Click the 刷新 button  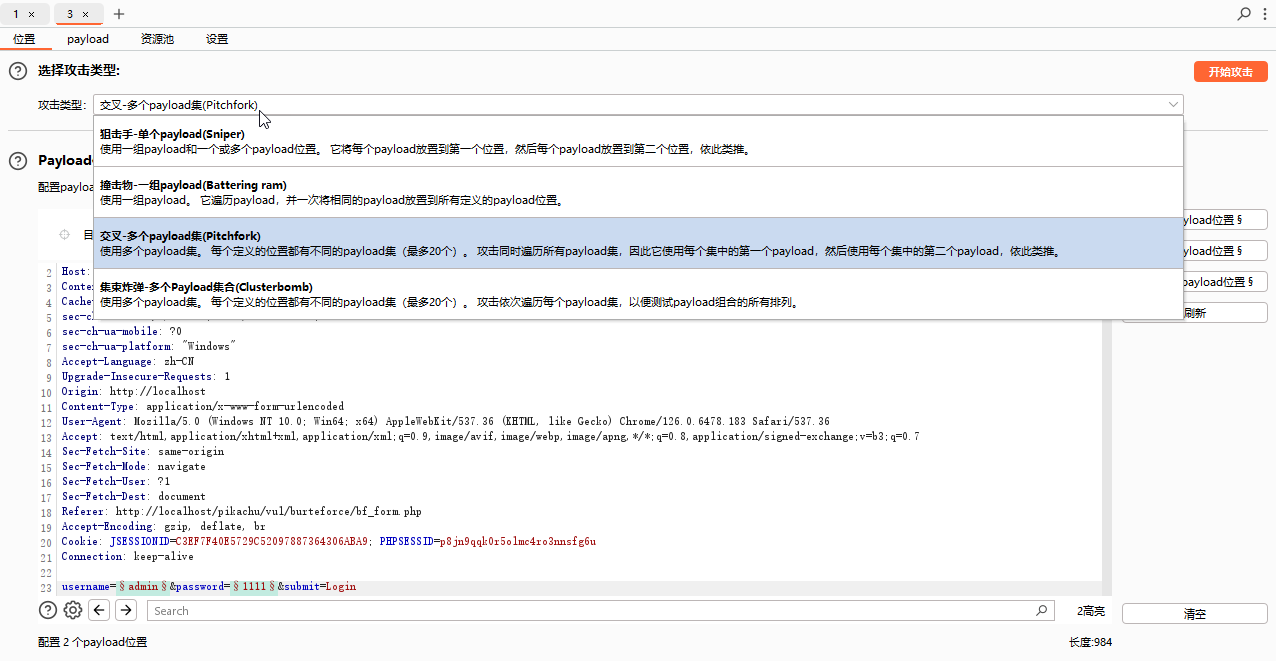(x=1195, y=313)
